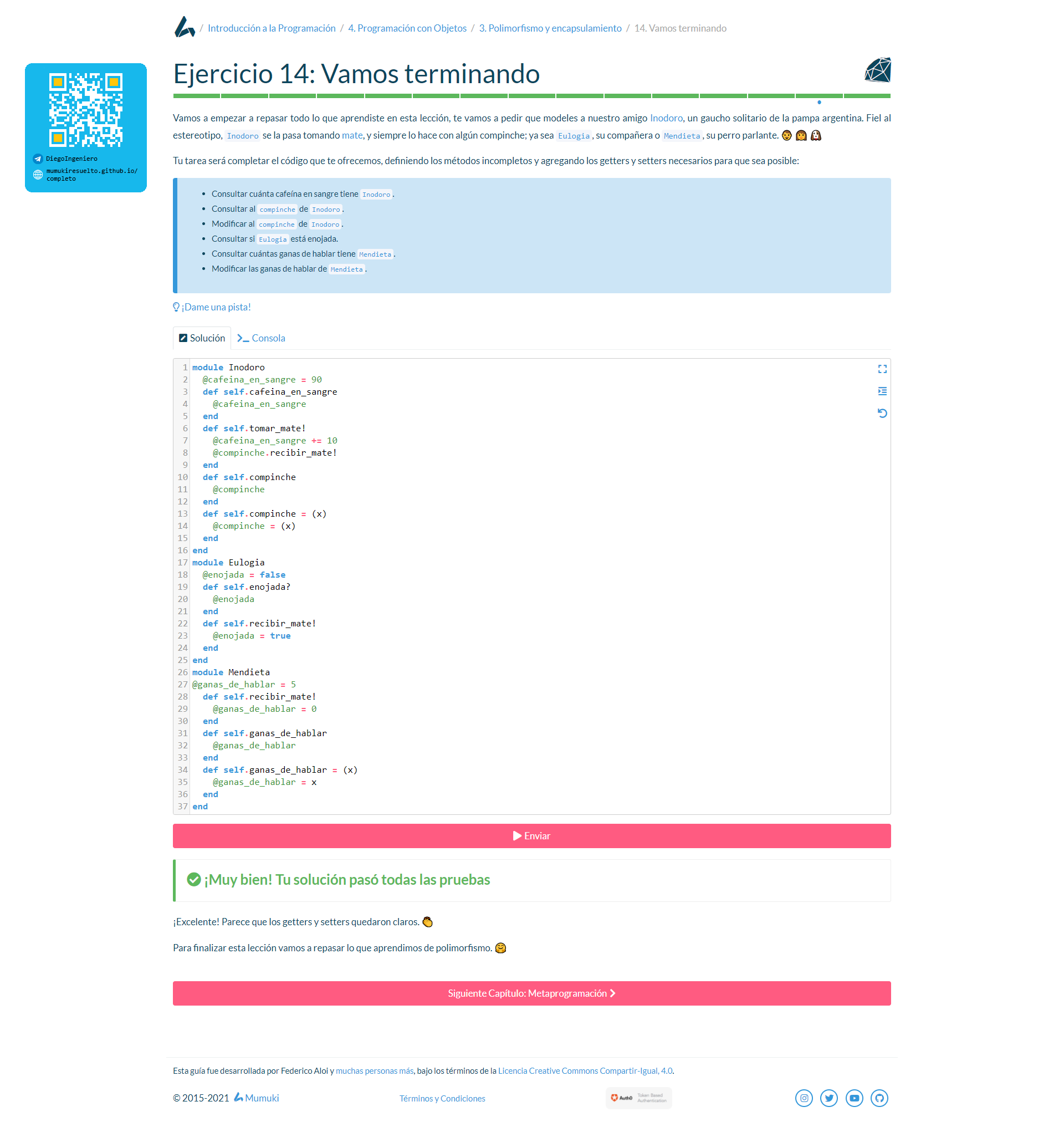
Task: Click the globe icon beside mumukiresuelto.github.io
Action: [38, 175]
